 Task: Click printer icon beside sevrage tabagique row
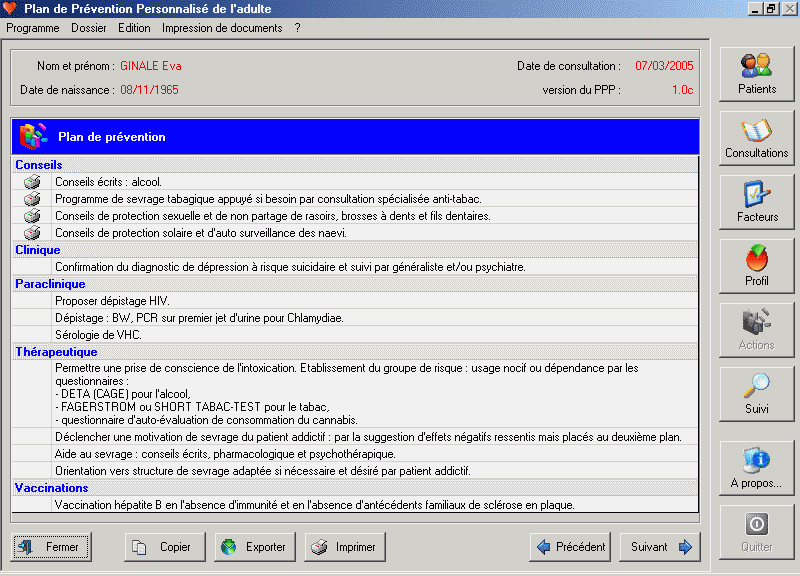[32, 199]
